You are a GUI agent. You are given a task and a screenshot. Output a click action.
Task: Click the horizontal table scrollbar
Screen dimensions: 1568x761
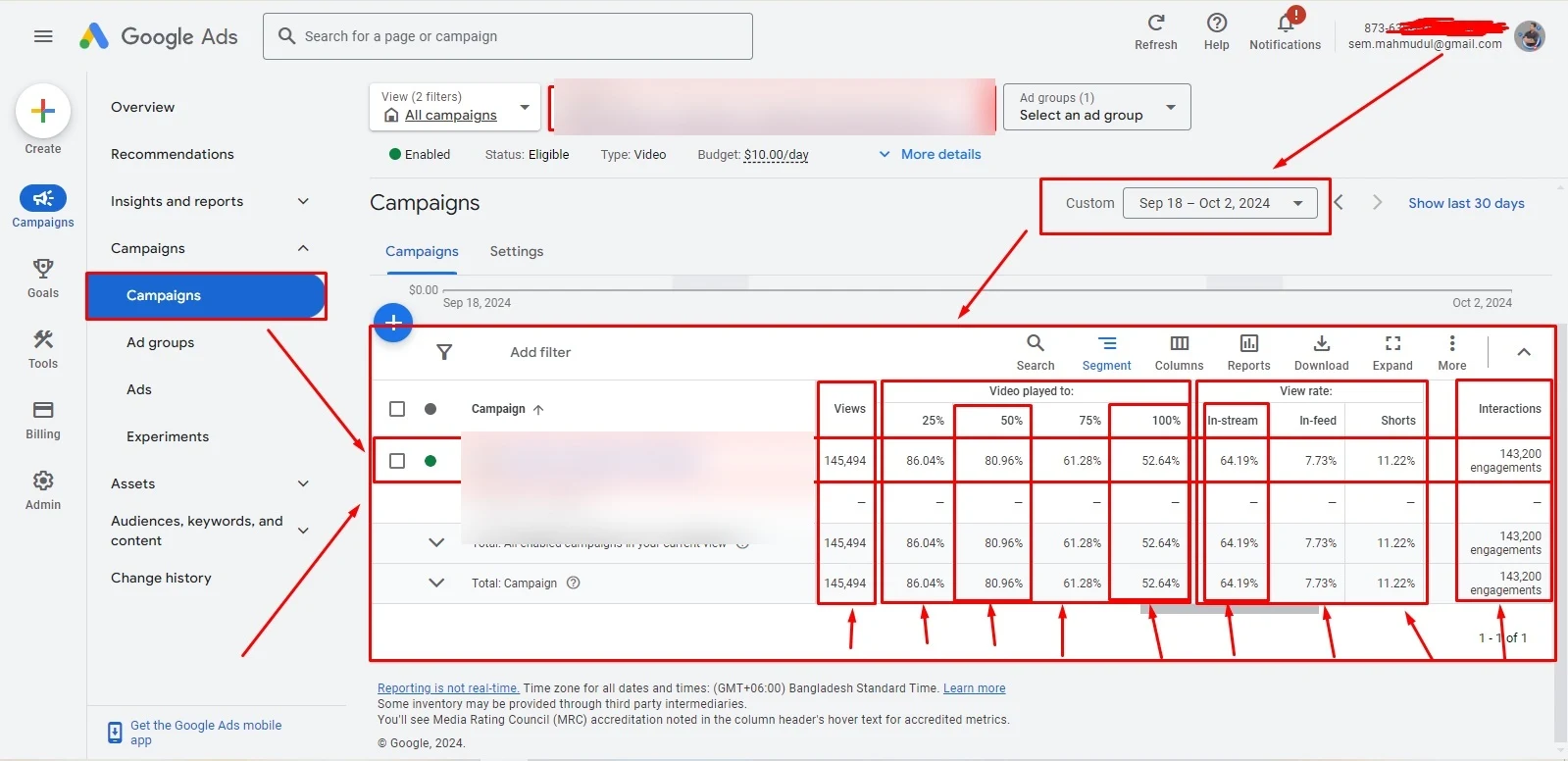pos(1229,610)
